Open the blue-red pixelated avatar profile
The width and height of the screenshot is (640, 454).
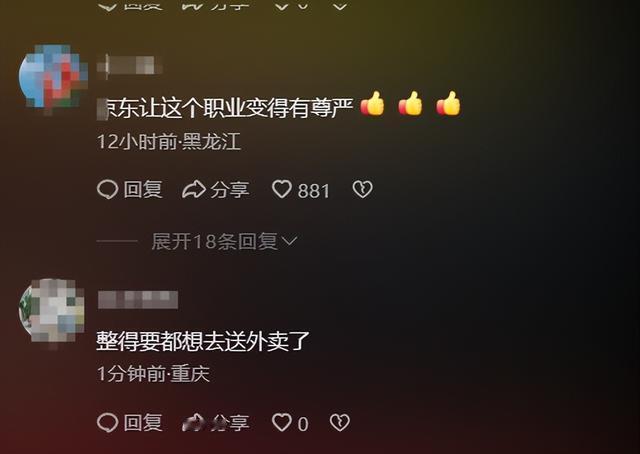53,78
